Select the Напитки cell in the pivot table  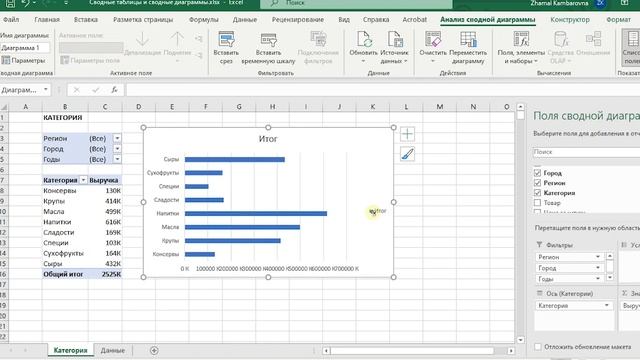pos(65,222)
